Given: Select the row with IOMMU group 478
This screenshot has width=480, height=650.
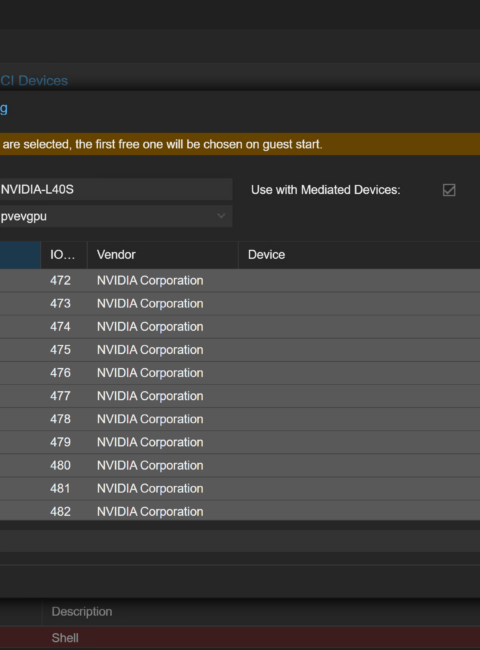Looking at the screenshot, I should [x=240, y=419].
